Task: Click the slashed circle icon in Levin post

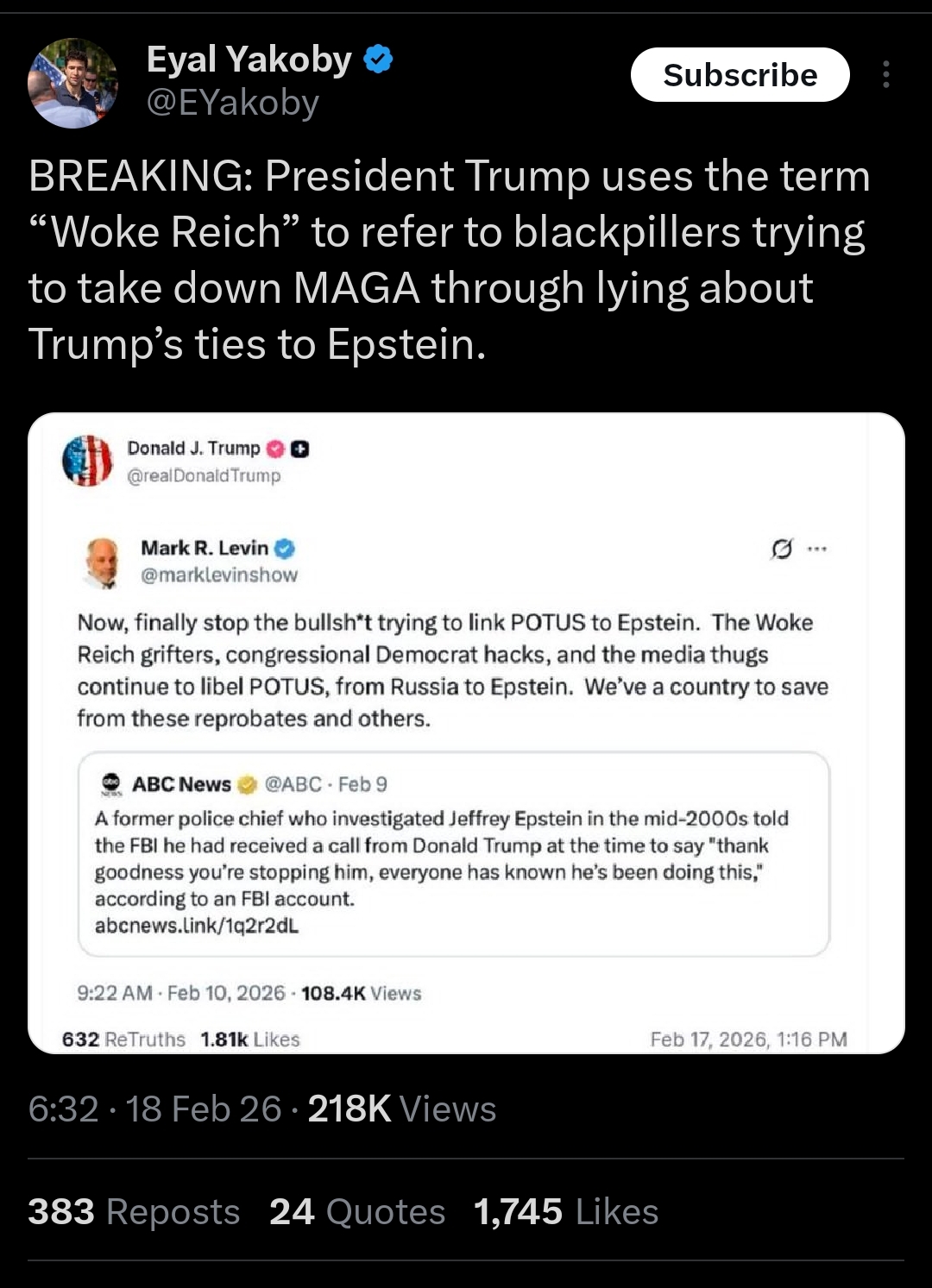Action: click(781, 549)
